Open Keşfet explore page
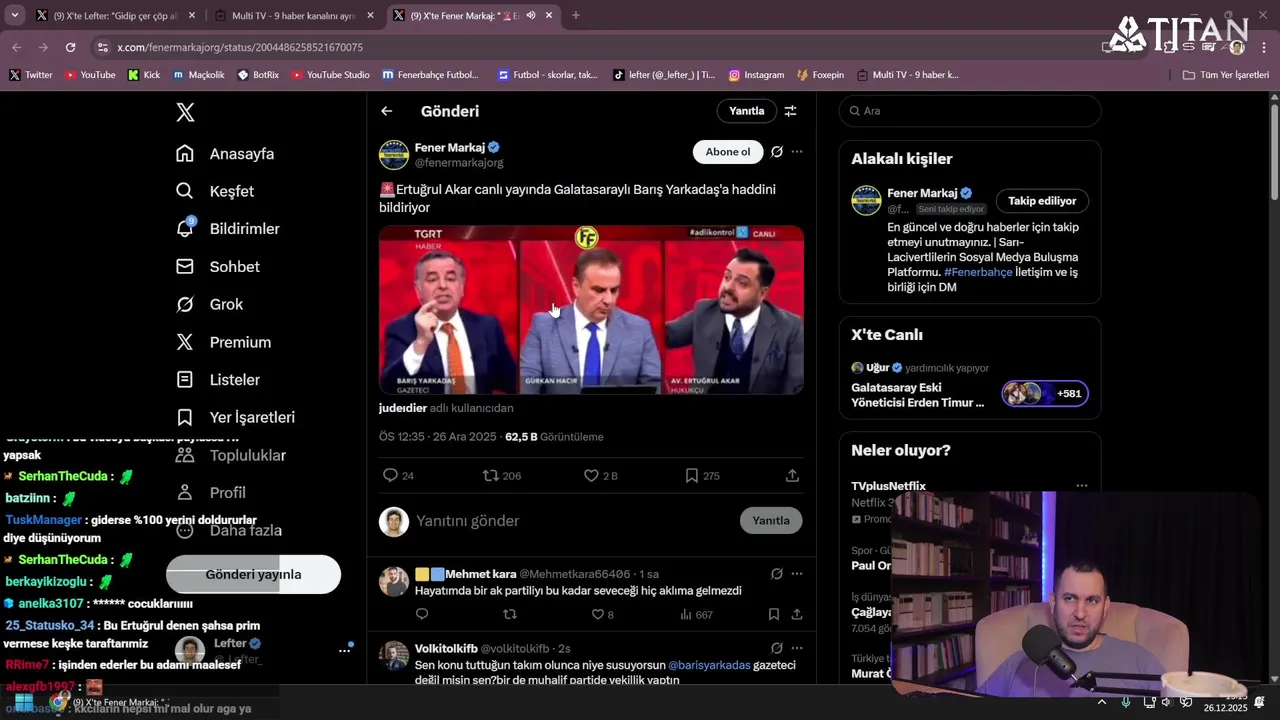 tap(215, 191)
